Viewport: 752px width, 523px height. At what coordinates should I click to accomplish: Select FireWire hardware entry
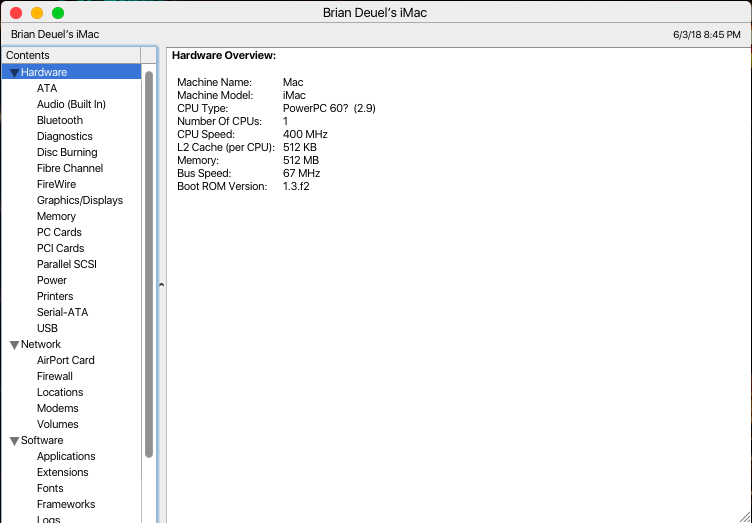pos(56,184)
